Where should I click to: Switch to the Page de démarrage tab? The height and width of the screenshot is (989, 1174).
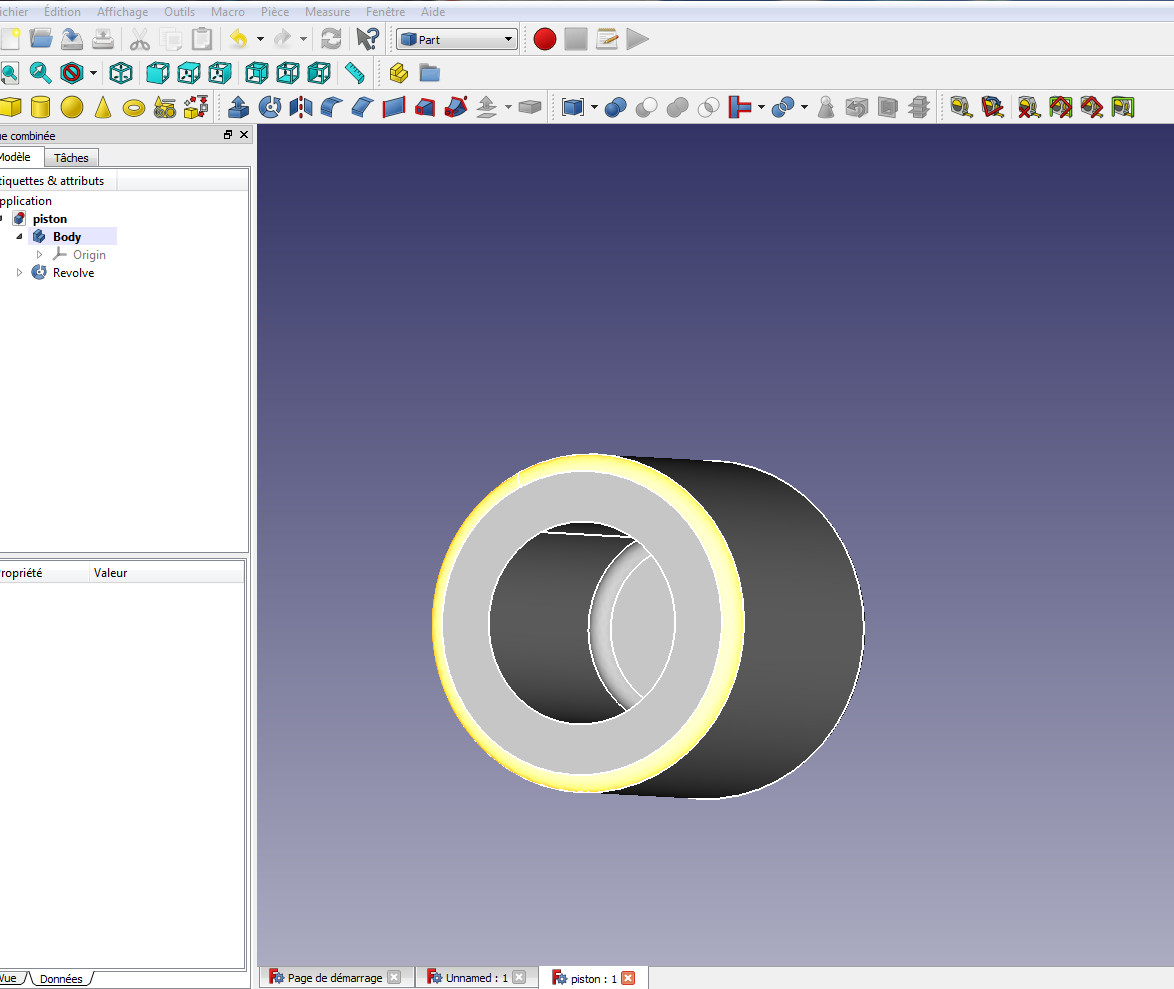[x=334, y=978]
